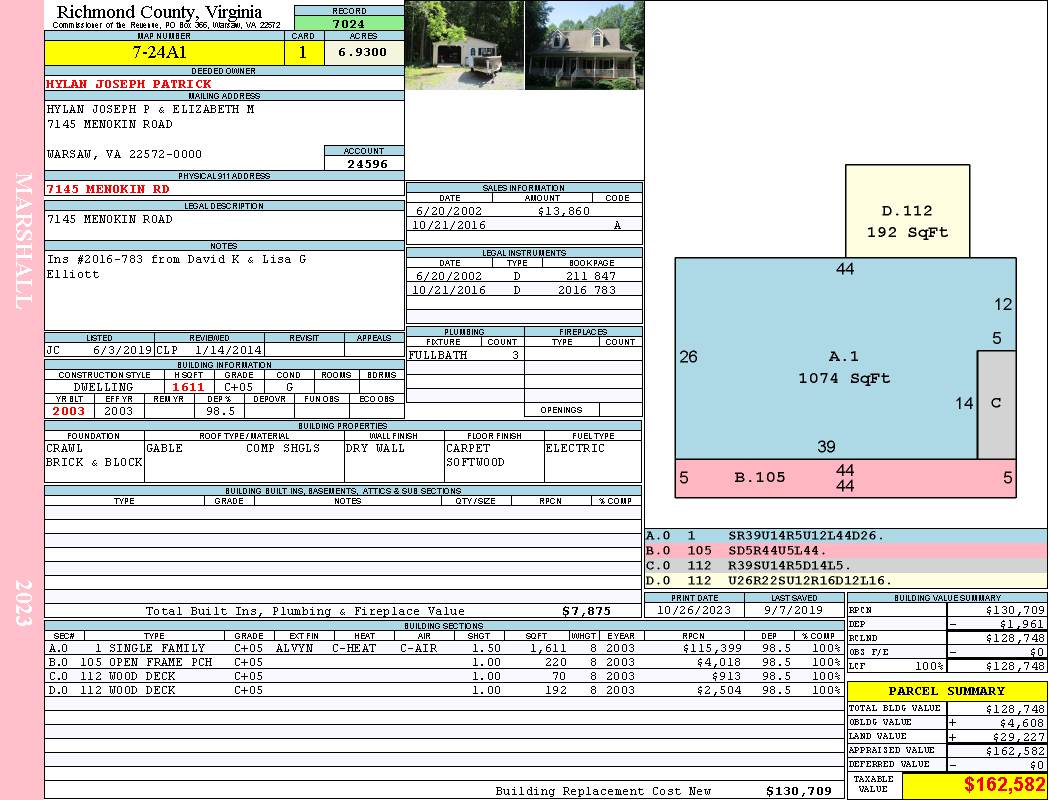Select CRAWL foundation entry
Image resolution: width=1050 pixels, height=800 pixels.
point(64,449)
